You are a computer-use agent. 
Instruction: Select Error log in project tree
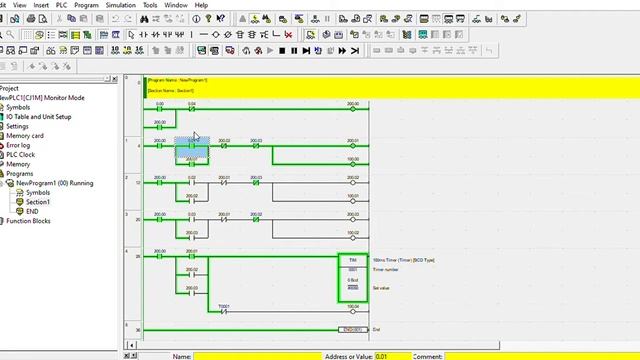pos(18,145)
